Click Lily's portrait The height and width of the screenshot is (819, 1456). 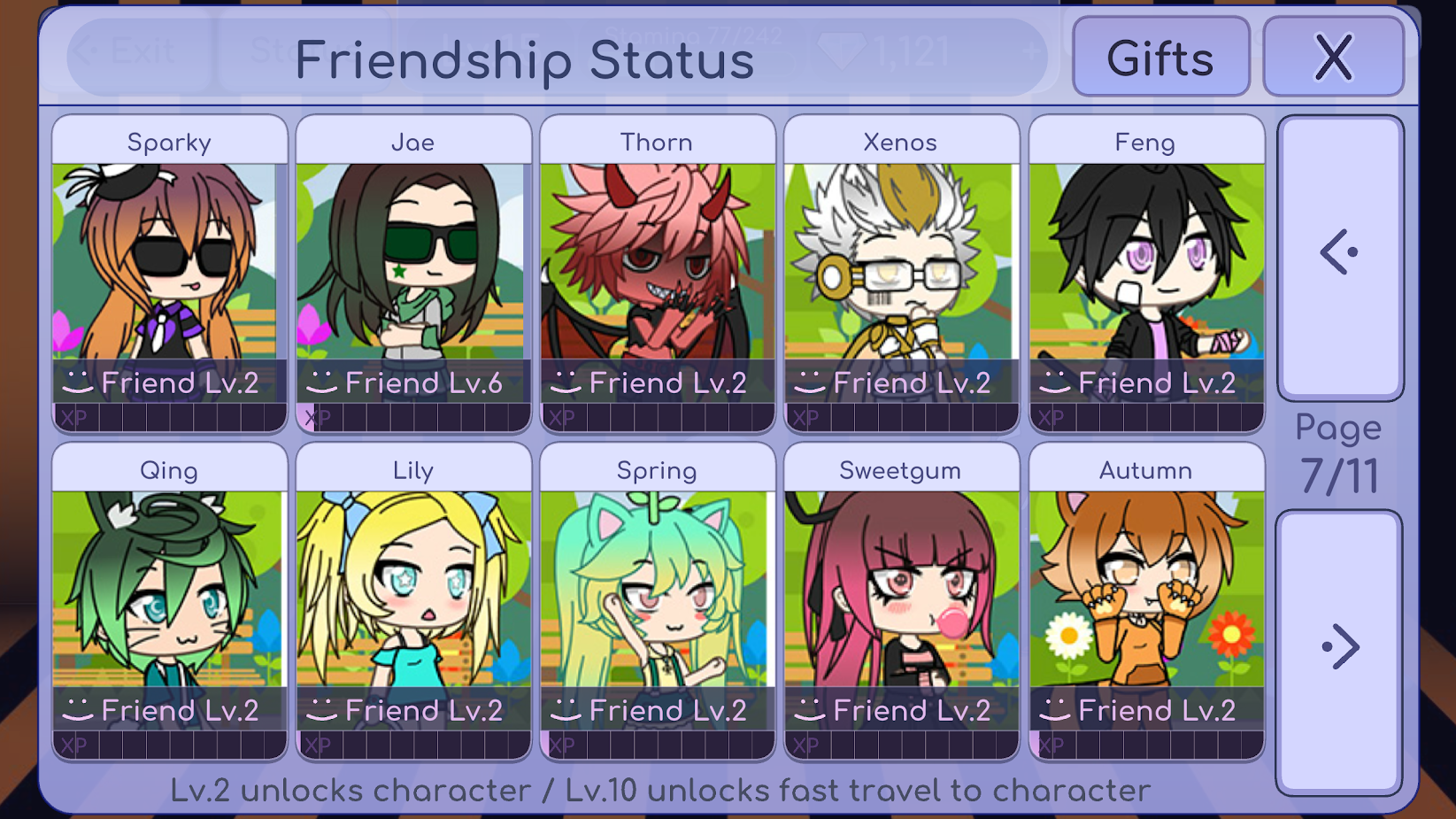[413, 590]
